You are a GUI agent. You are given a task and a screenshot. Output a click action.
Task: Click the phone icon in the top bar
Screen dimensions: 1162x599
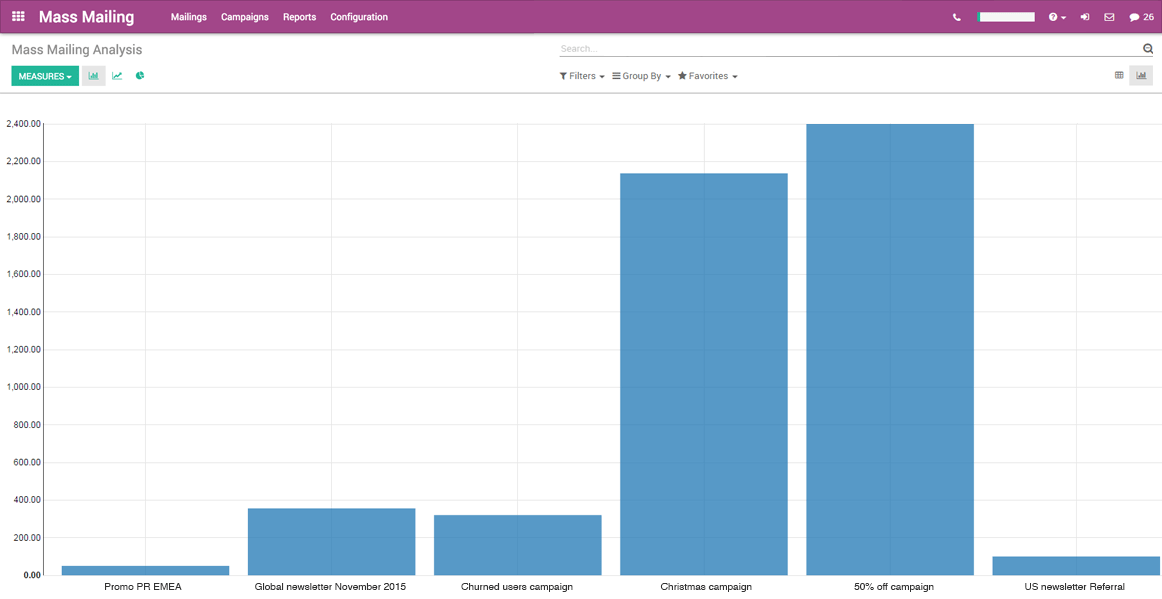click(x=957, y=16)
